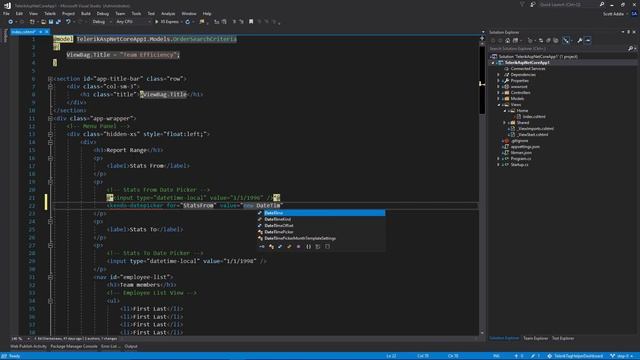Open the Window menu

[189, 13]
